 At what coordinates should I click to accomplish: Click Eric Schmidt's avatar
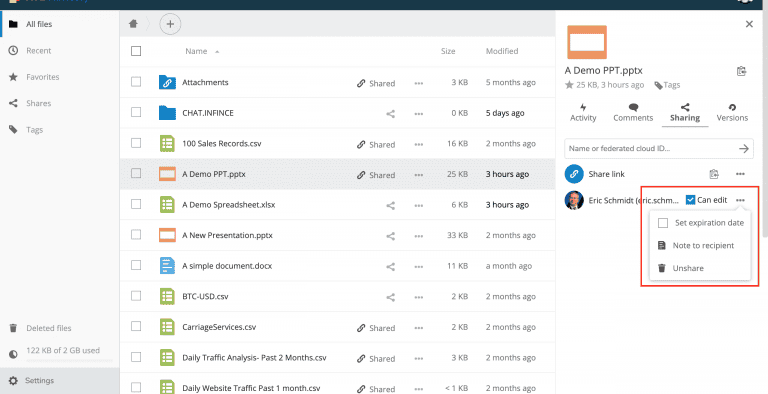pos(574,200)
